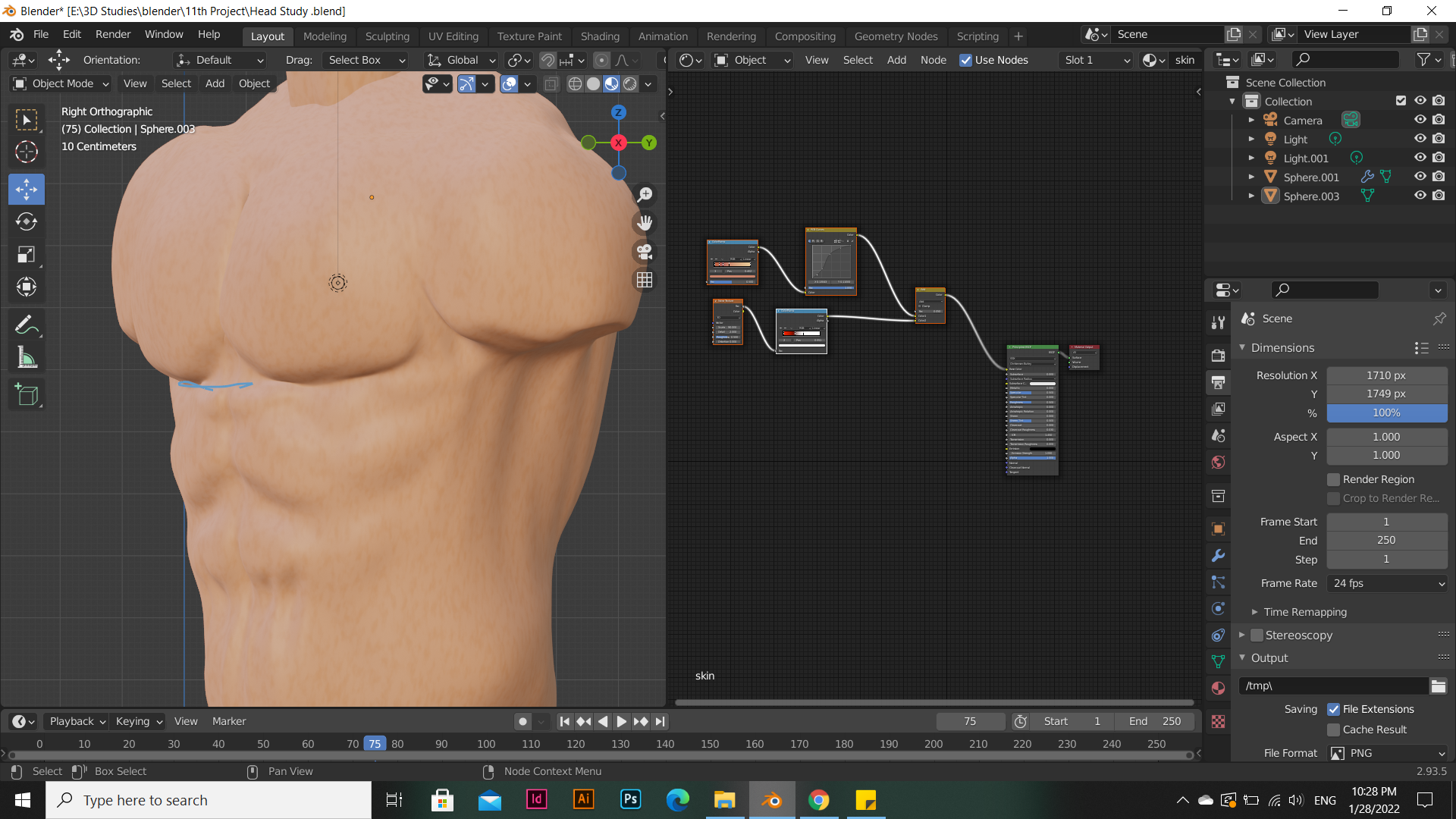1456x819 pixels.
Task: Toggle the Use Nodes checkbox
Action: (x=965, y=60)
